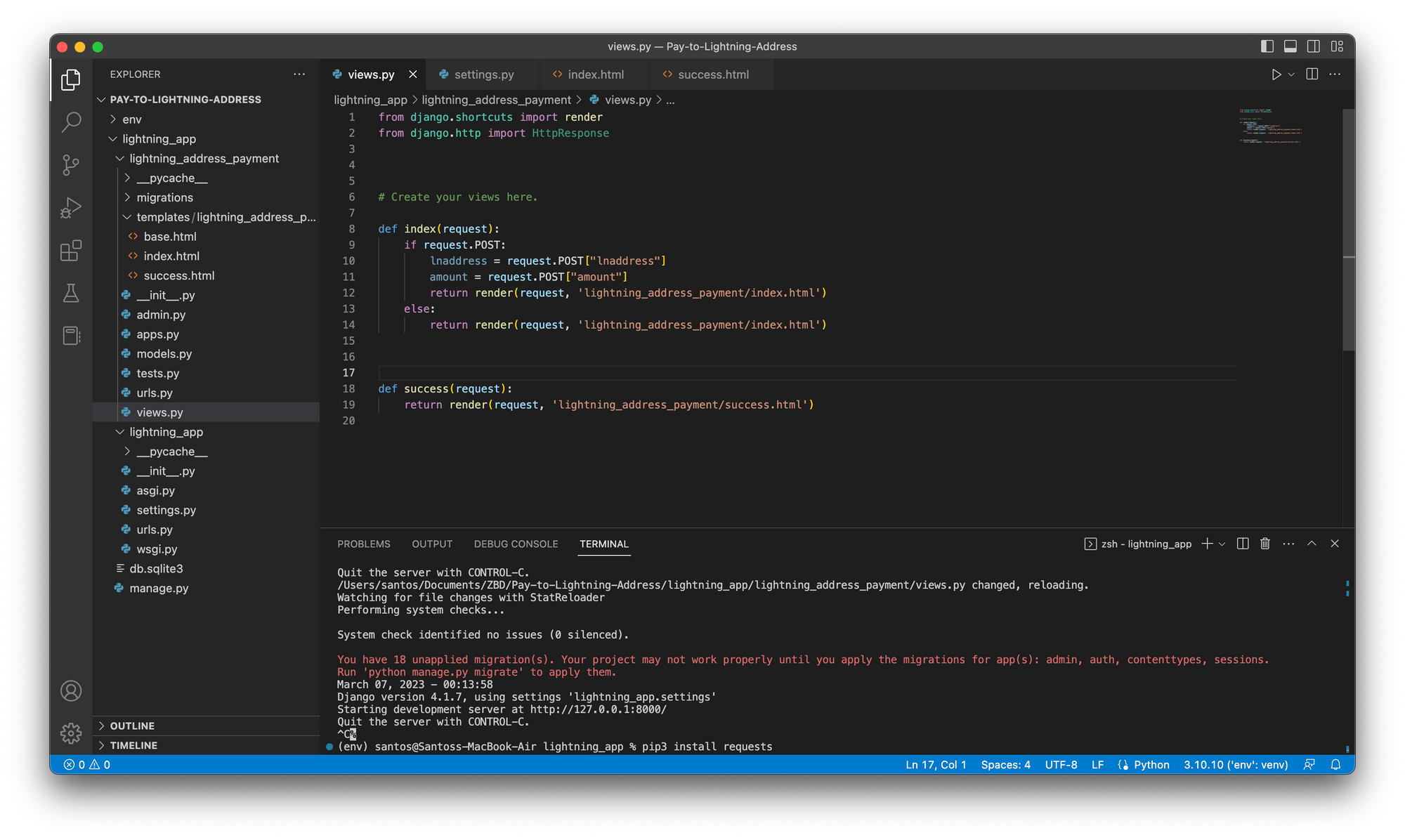Select interpreter 3.10.10 ('env': venv)
1405x840 pixels.
1236,765
